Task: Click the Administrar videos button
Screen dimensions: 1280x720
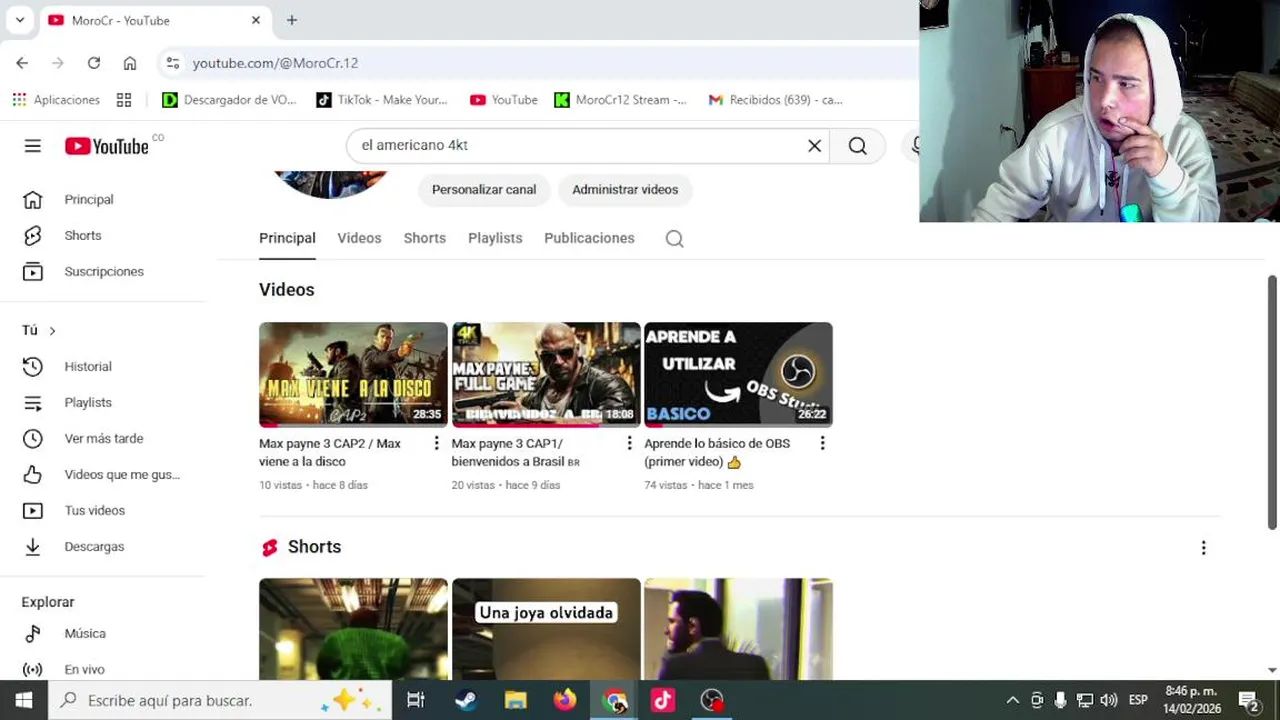Action: [625, 190]
